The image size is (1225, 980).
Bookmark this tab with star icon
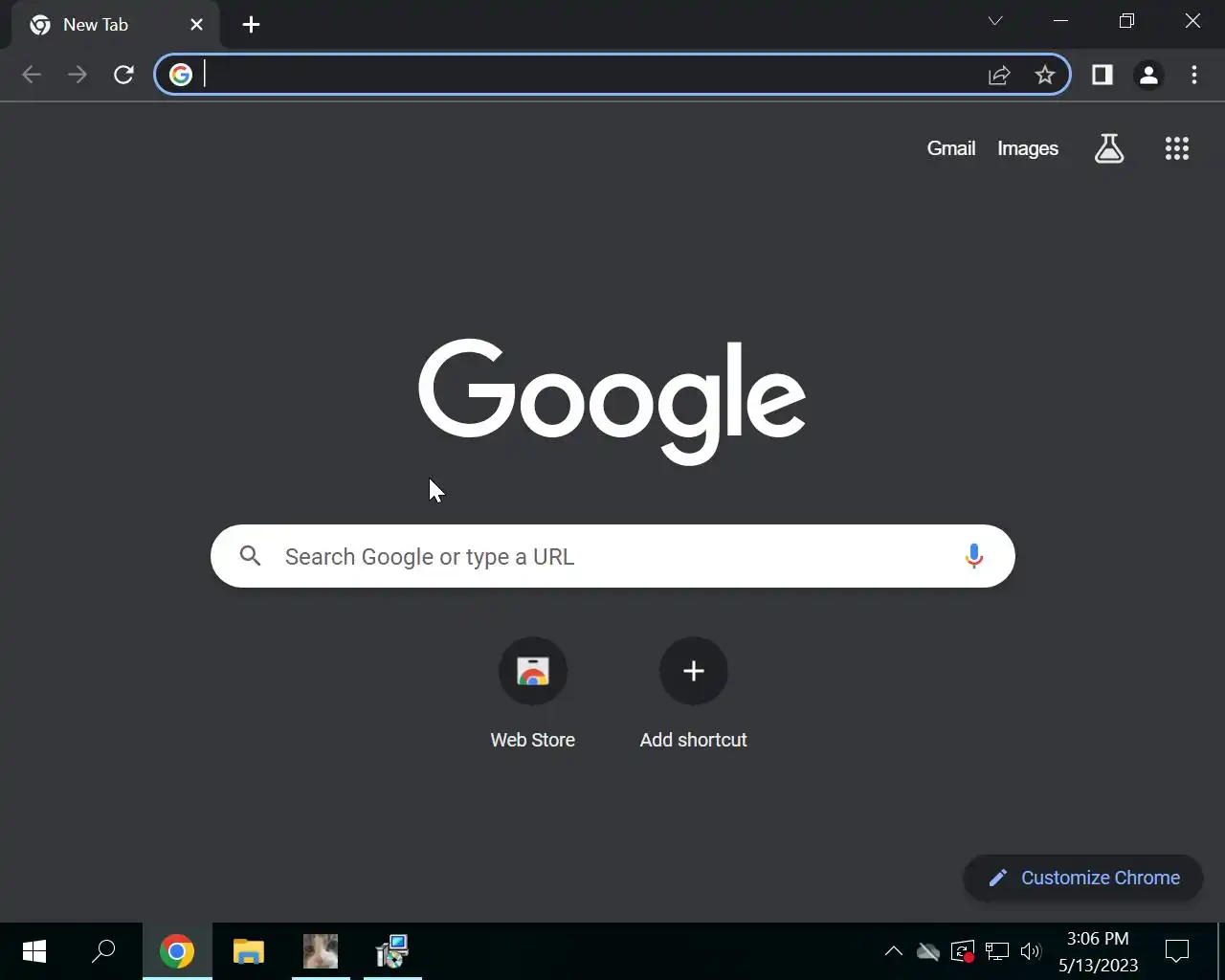tap(1045, 75)
